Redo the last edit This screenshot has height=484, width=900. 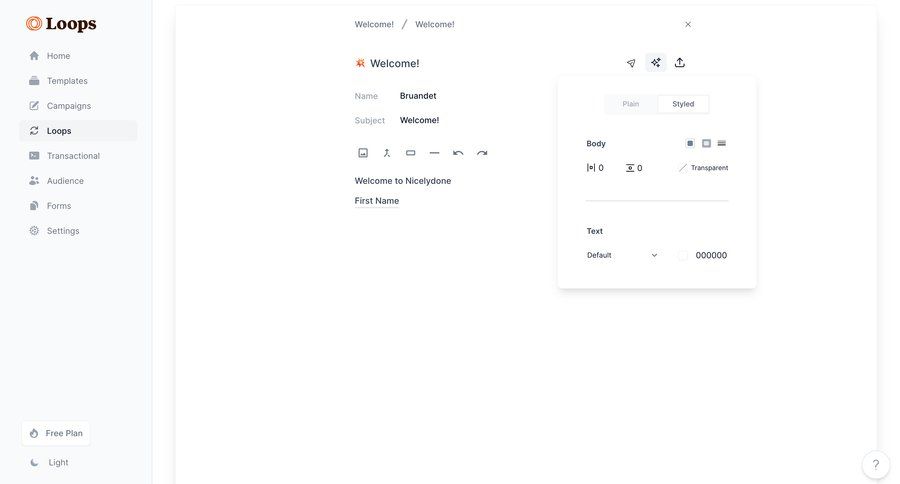point(482,153)
